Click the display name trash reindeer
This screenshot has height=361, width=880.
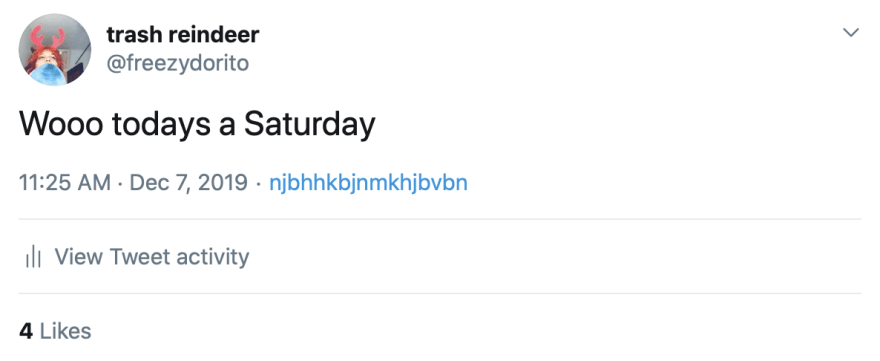click(x=183, y=35)
